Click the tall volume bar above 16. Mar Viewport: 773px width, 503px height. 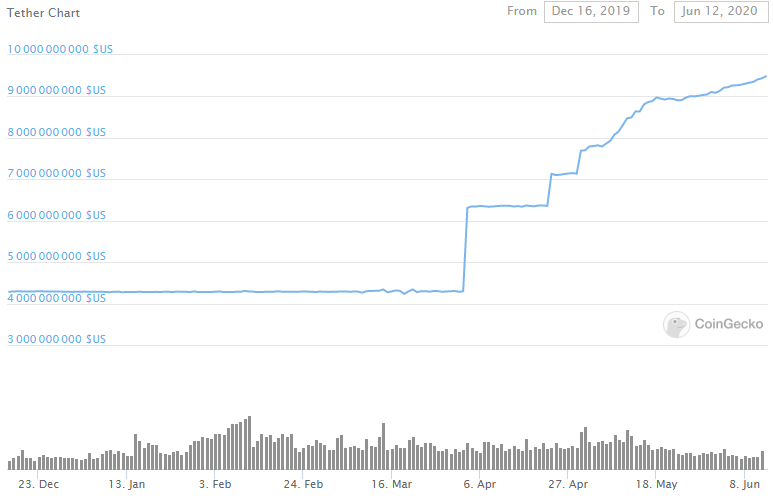click(384, 446)
